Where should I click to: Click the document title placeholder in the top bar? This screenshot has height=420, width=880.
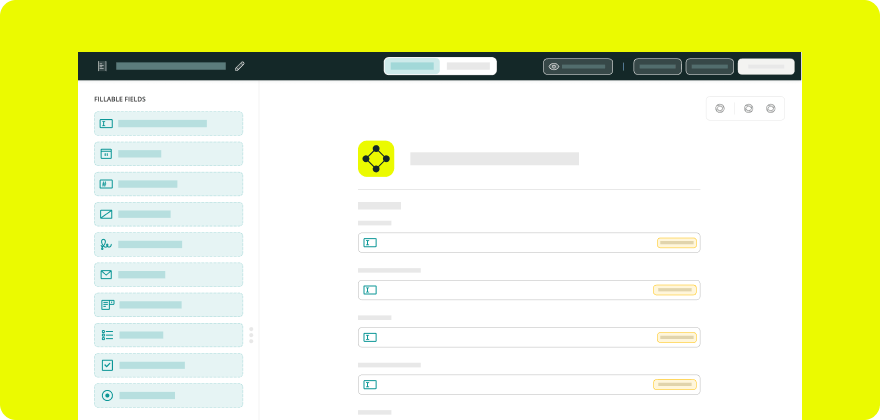click(171, 66)
